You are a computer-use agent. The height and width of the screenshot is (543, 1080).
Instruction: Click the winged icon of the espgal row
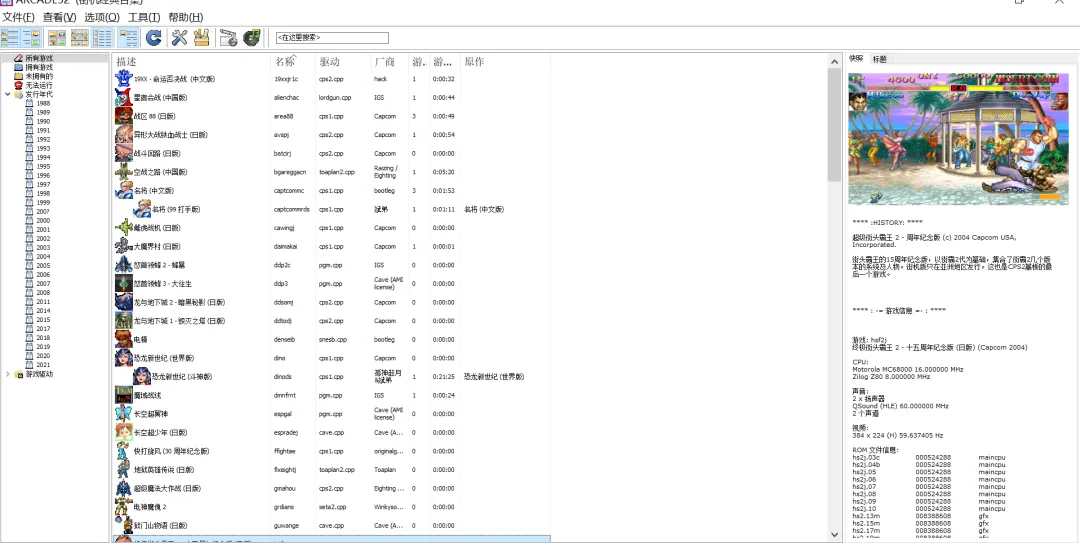[x=124, y=413]
